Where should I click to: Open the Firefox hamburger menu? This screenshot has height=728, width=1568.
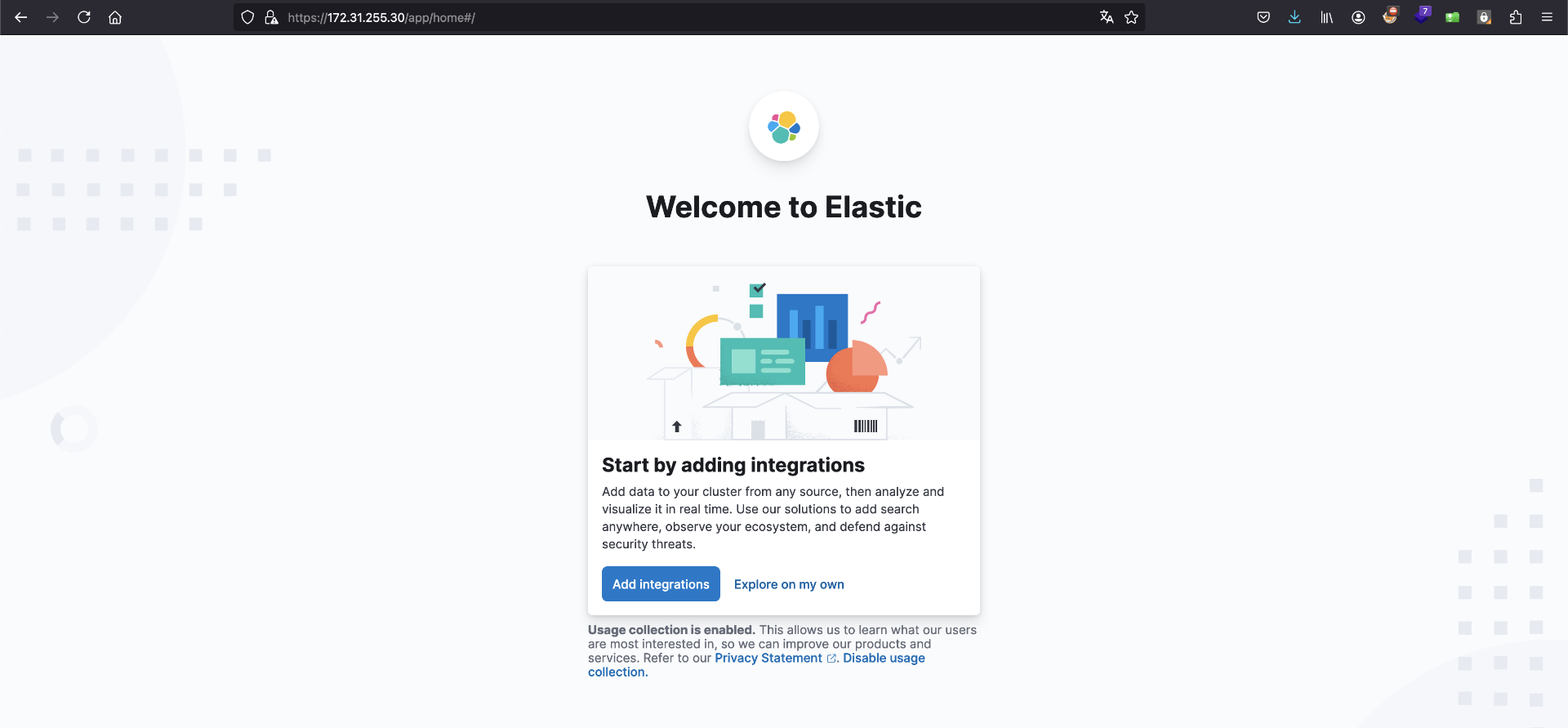tap(1547, 17)
